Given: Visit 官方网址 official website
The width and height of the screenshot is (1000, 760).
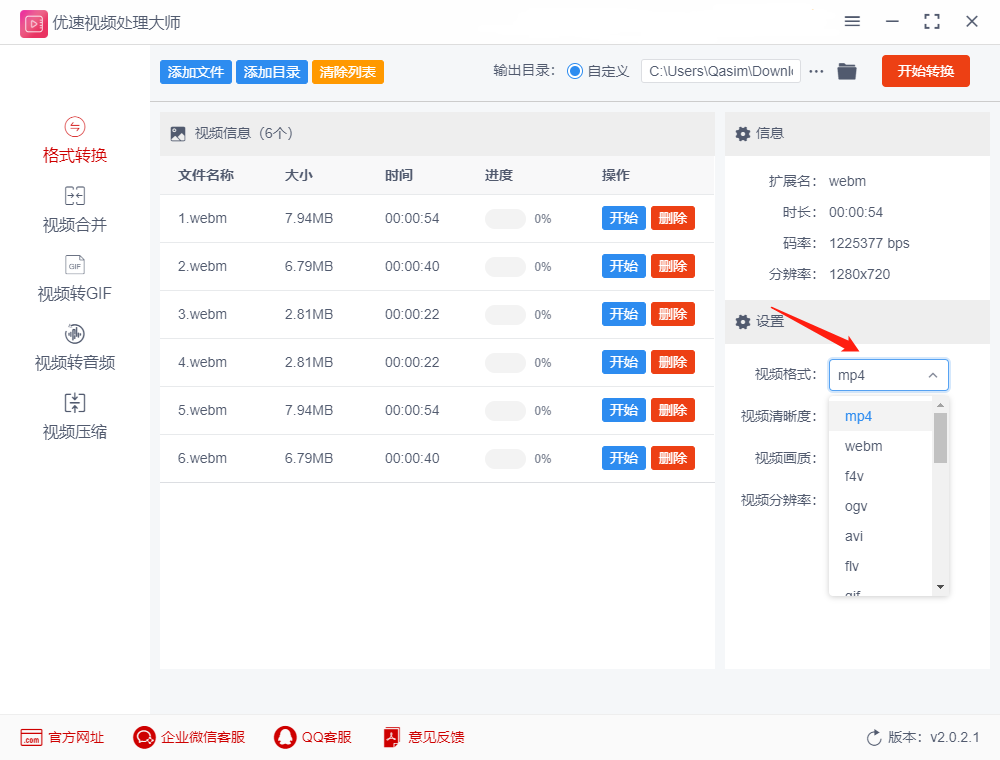Looking at the screenshot, I should pyautogui.click(x=62, y=737).
